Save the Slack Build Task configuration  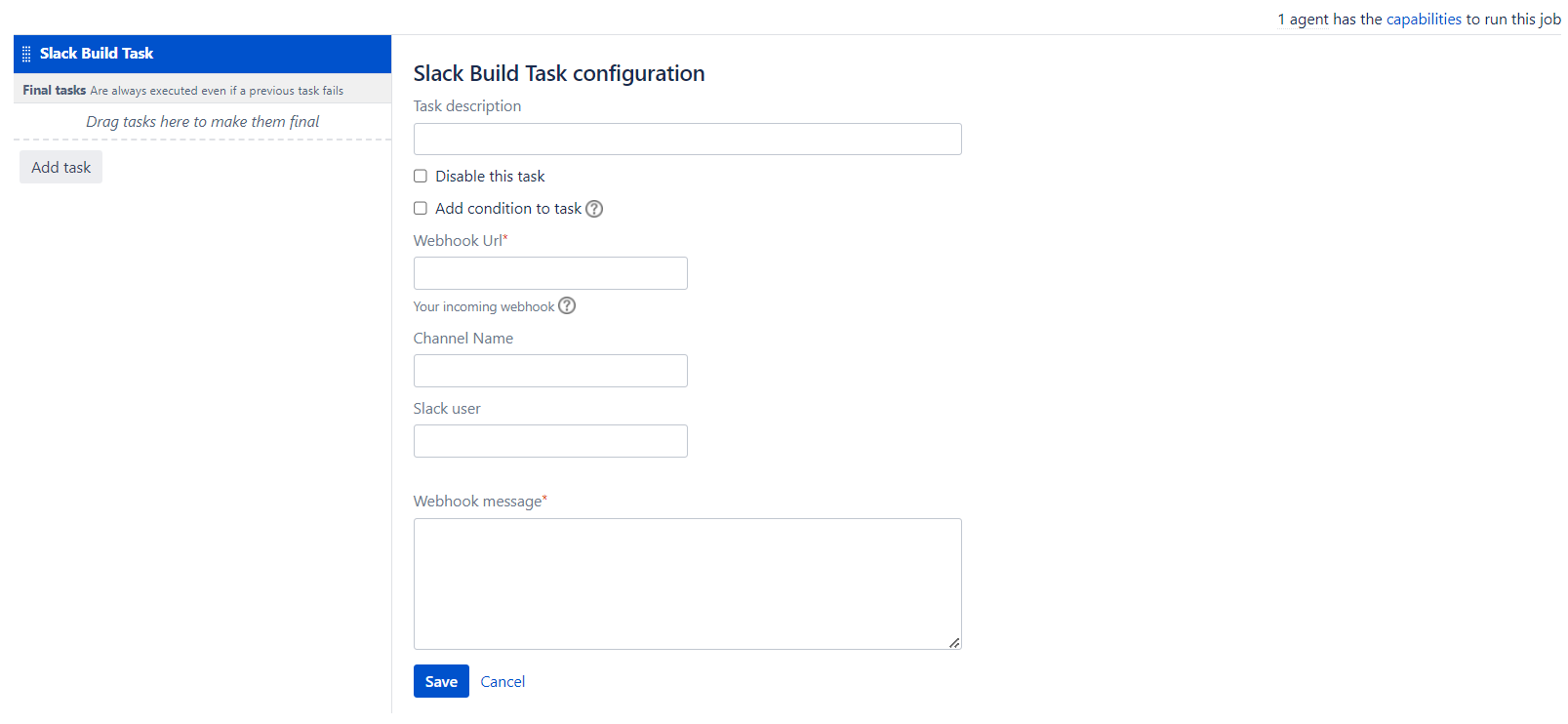click(441, 681)
